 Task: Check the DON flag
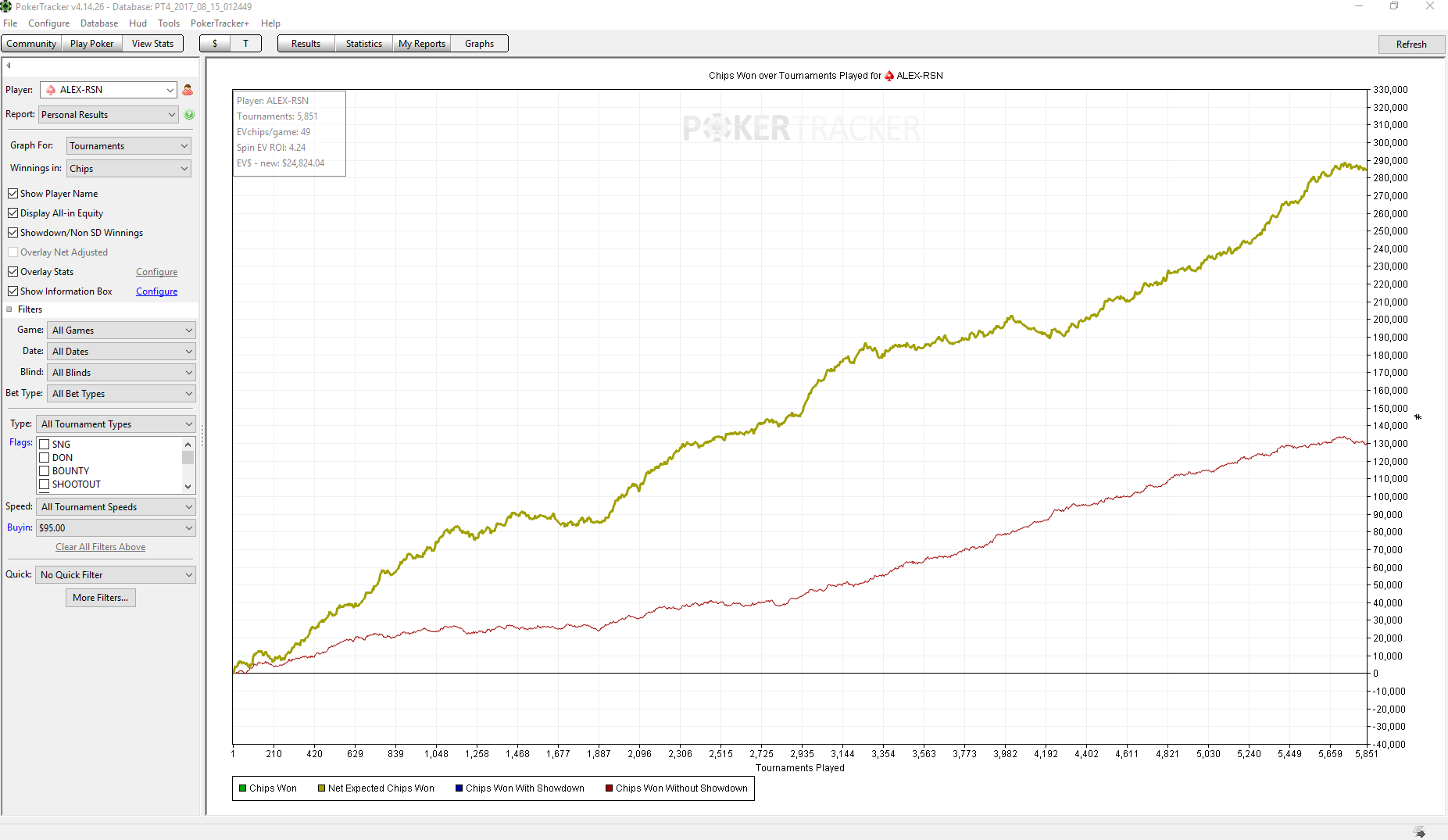tap(45, 458)
